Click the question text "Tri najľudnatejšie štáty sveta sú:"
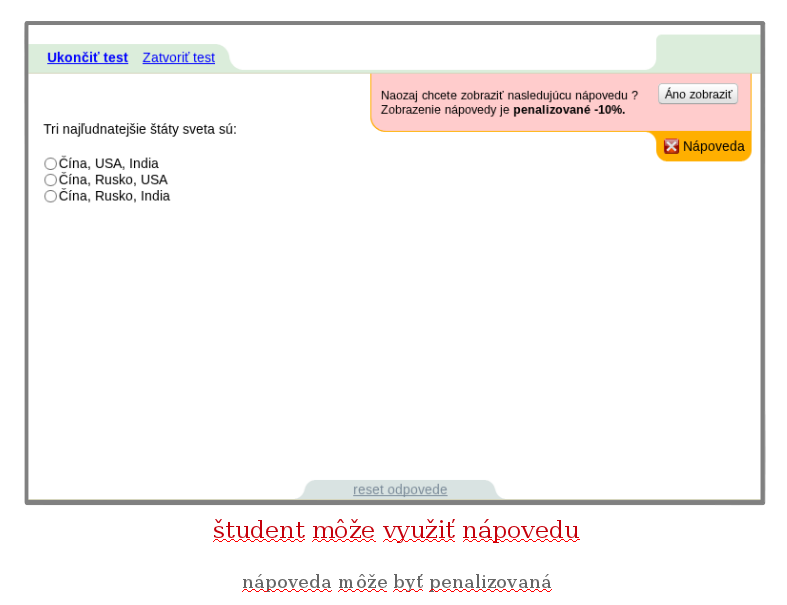This screenshot has width=787, height=605. pyautogui.click(x=140, y=130)
